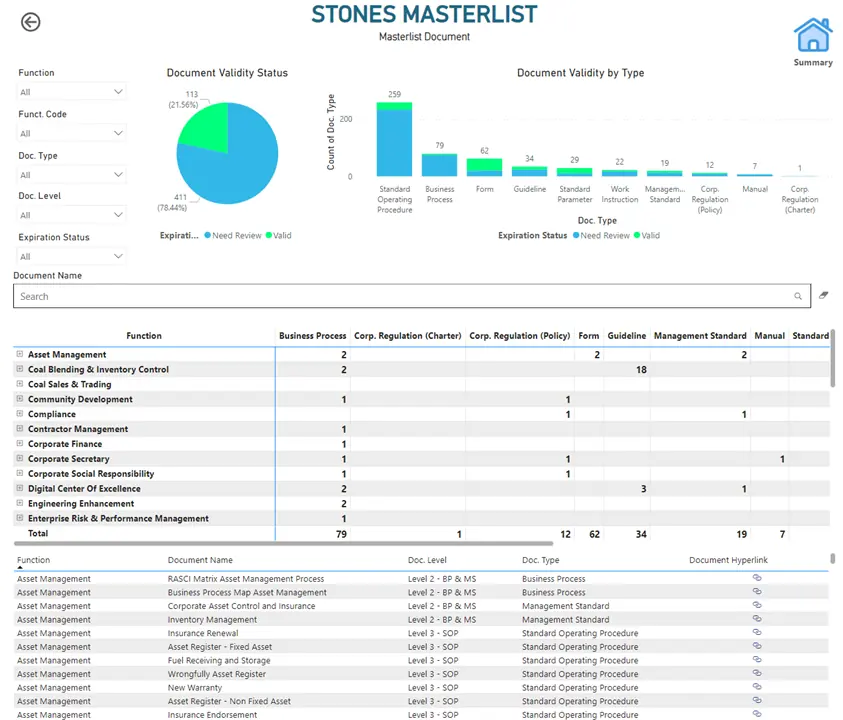
Task: Click the matrix horizontal scrollbar
Action: click(283, 543)
